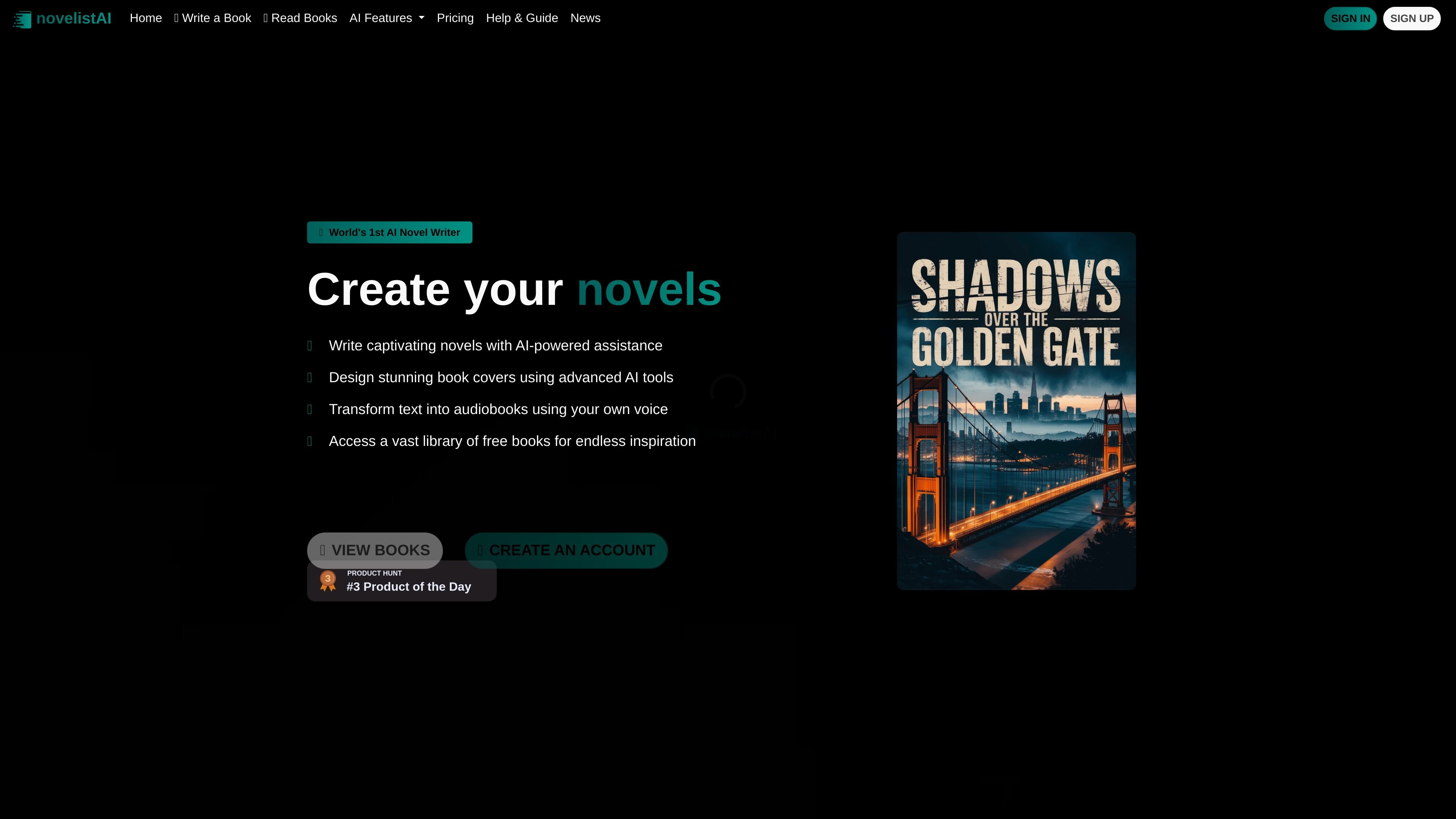Click the SIGN IN button

coord(1350,19)
